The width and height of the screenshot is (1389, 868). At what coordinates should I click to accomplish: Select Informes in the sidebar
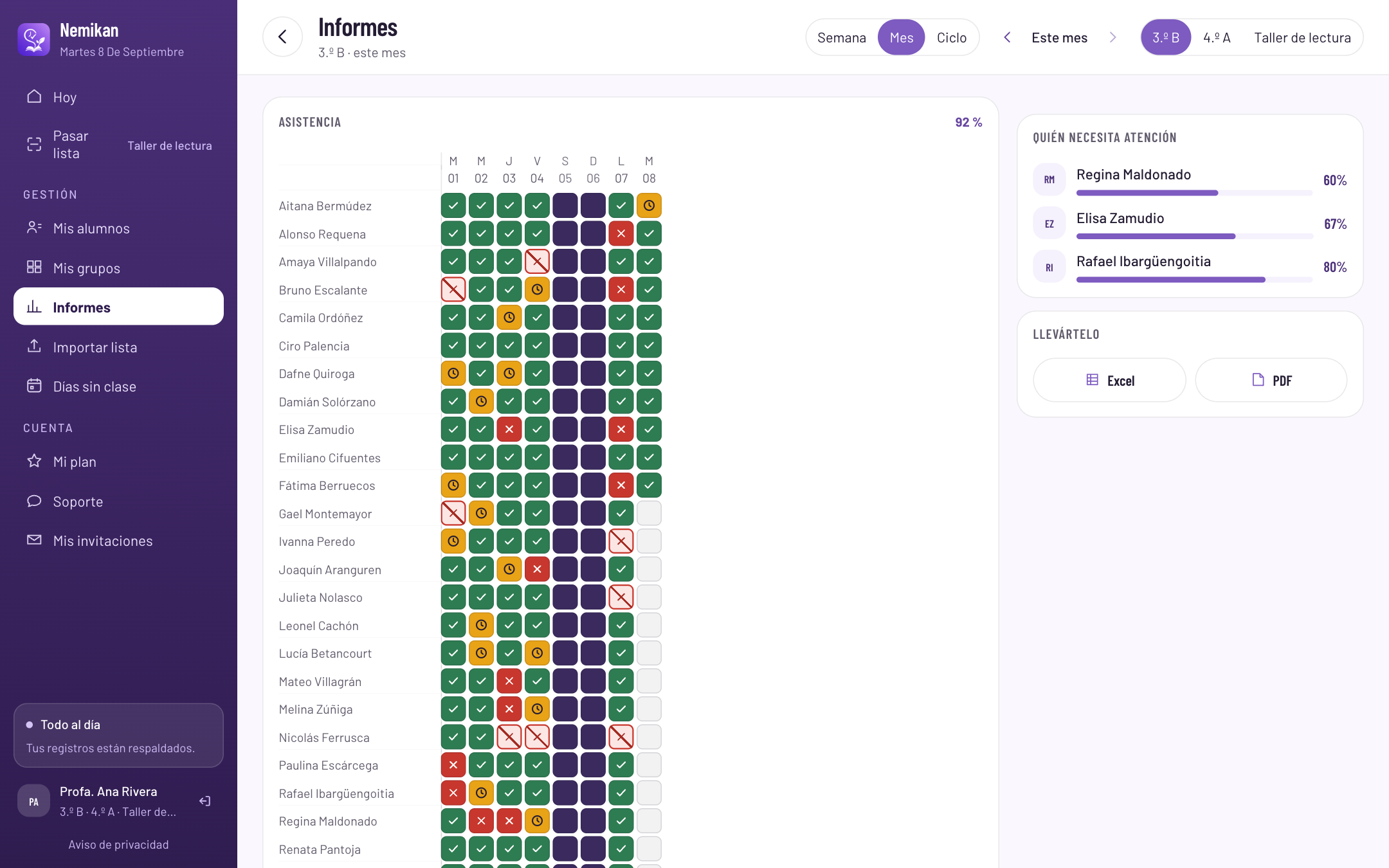click(118, 307)
